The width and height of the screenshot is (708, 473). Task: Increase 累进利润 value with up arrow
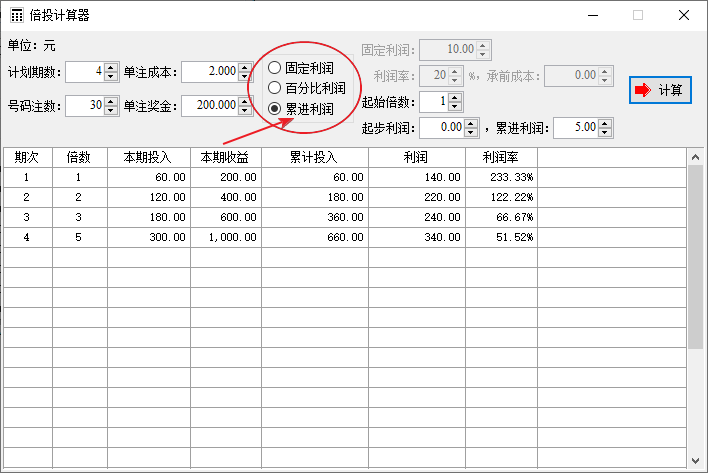click(x=605, y=123)
